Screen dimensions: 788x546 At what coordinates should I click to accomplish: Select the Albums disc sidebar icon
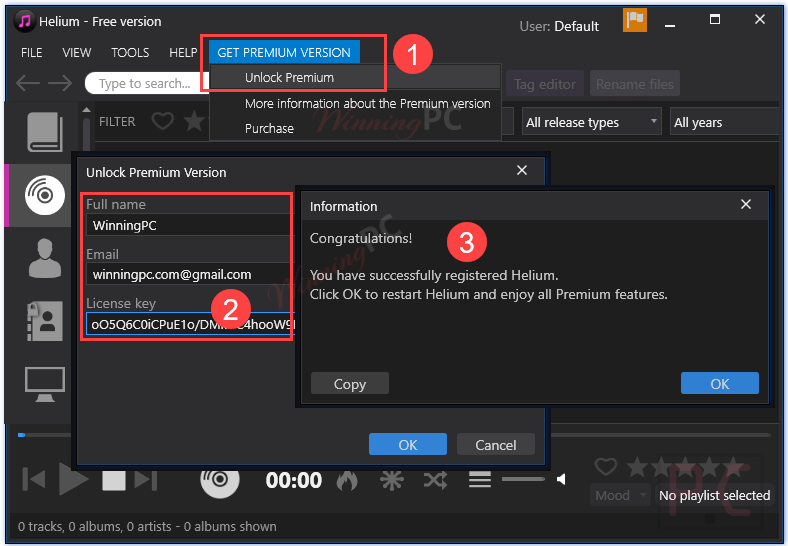tap(45, 195)
